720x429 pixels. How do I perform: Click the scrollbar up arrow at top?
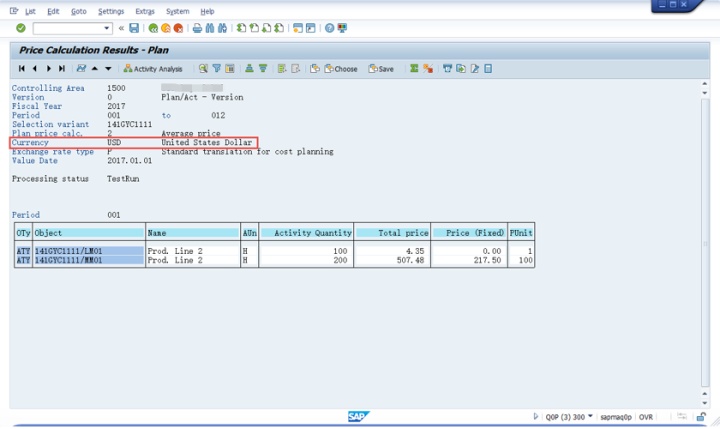705,84
